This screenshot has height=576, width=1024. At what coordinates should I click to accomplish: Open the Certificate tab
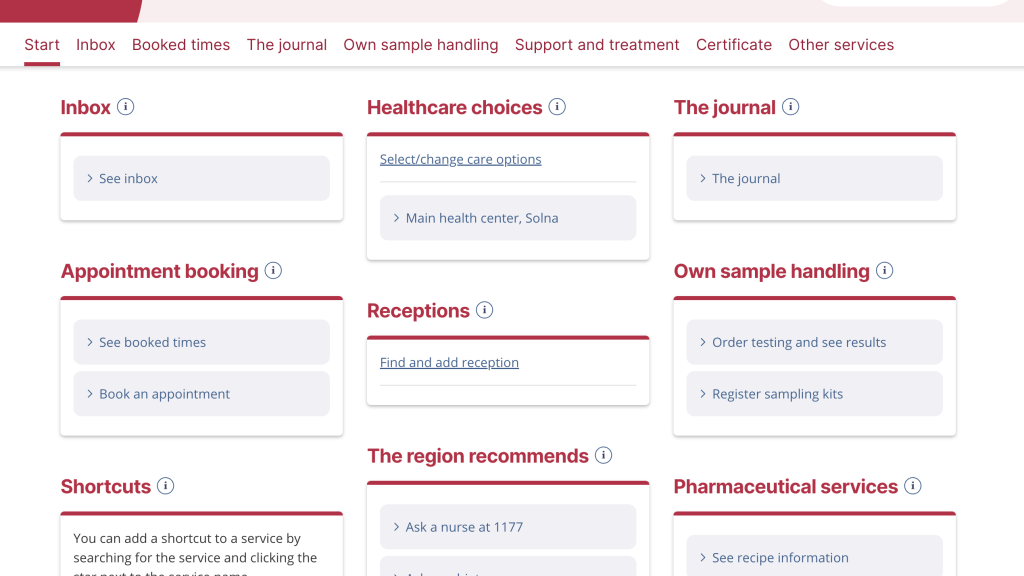733,44
